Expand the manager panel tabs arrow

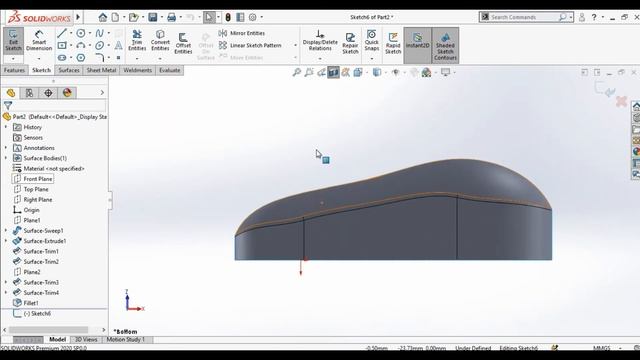point(102,93)
